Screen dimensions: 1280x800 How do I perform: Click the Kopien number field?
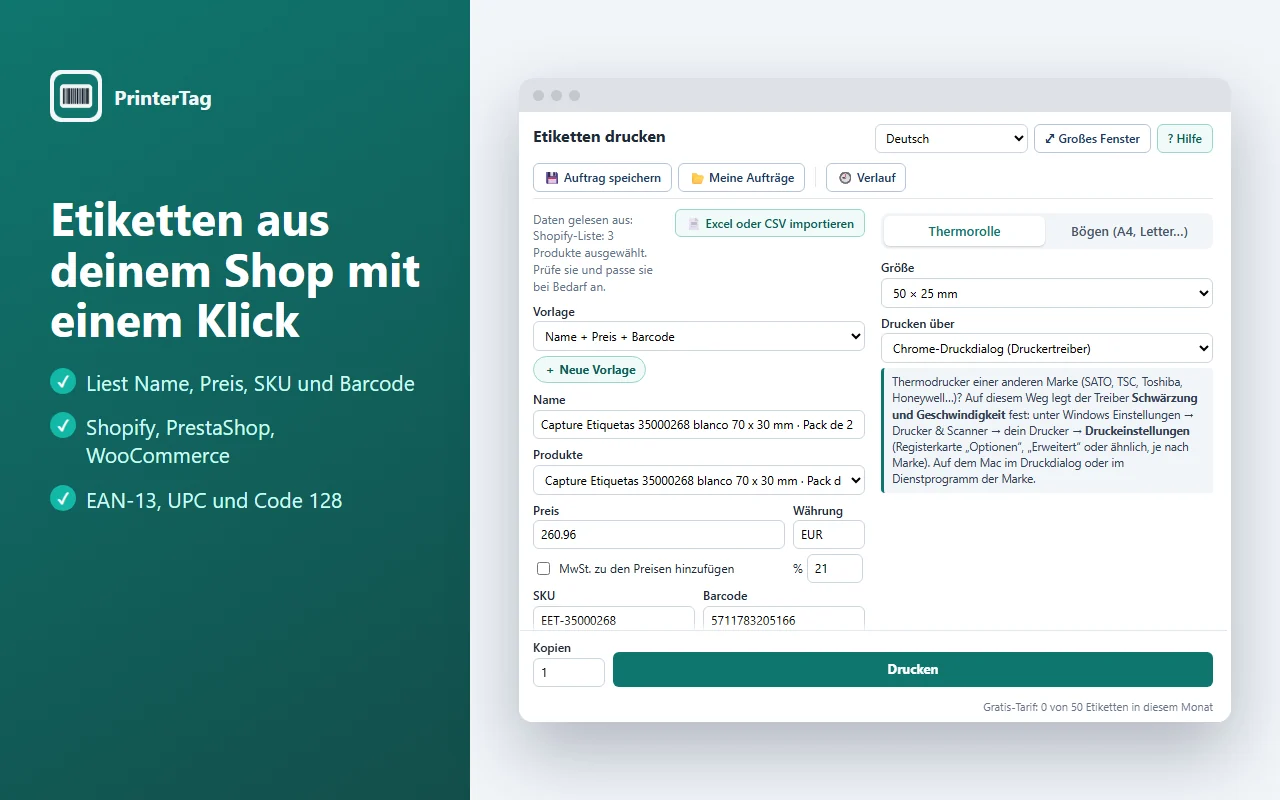(569, 672)
